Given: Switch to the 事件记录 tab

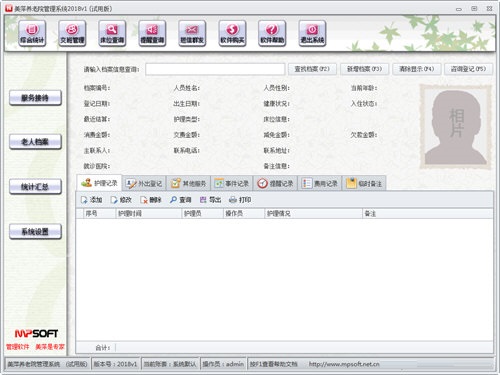Looking at the screenshot, I should [x=232, y=184].
